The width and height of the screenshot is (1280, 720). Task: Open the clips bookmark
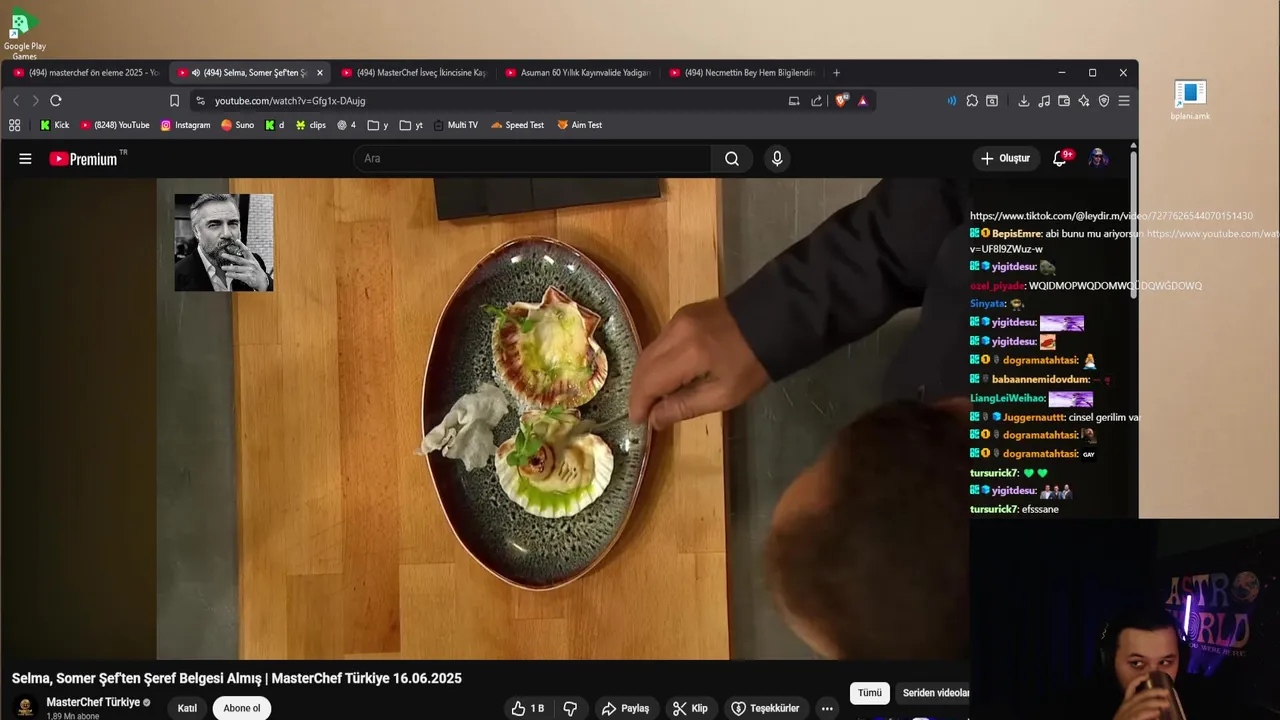pos(311,125)
